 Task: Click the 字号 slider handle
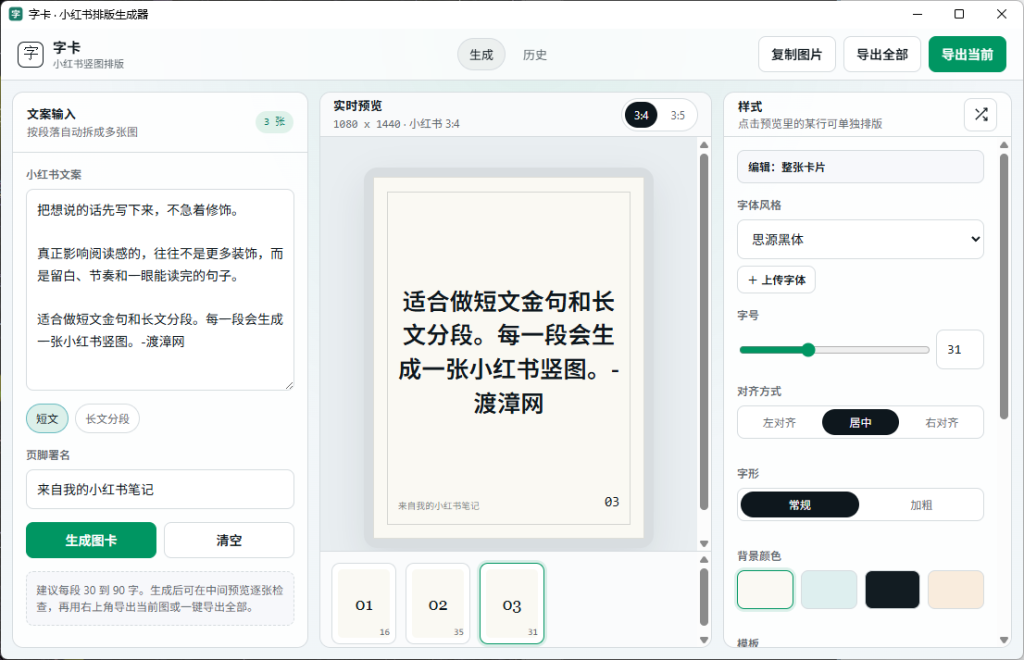tap(808, 350)
